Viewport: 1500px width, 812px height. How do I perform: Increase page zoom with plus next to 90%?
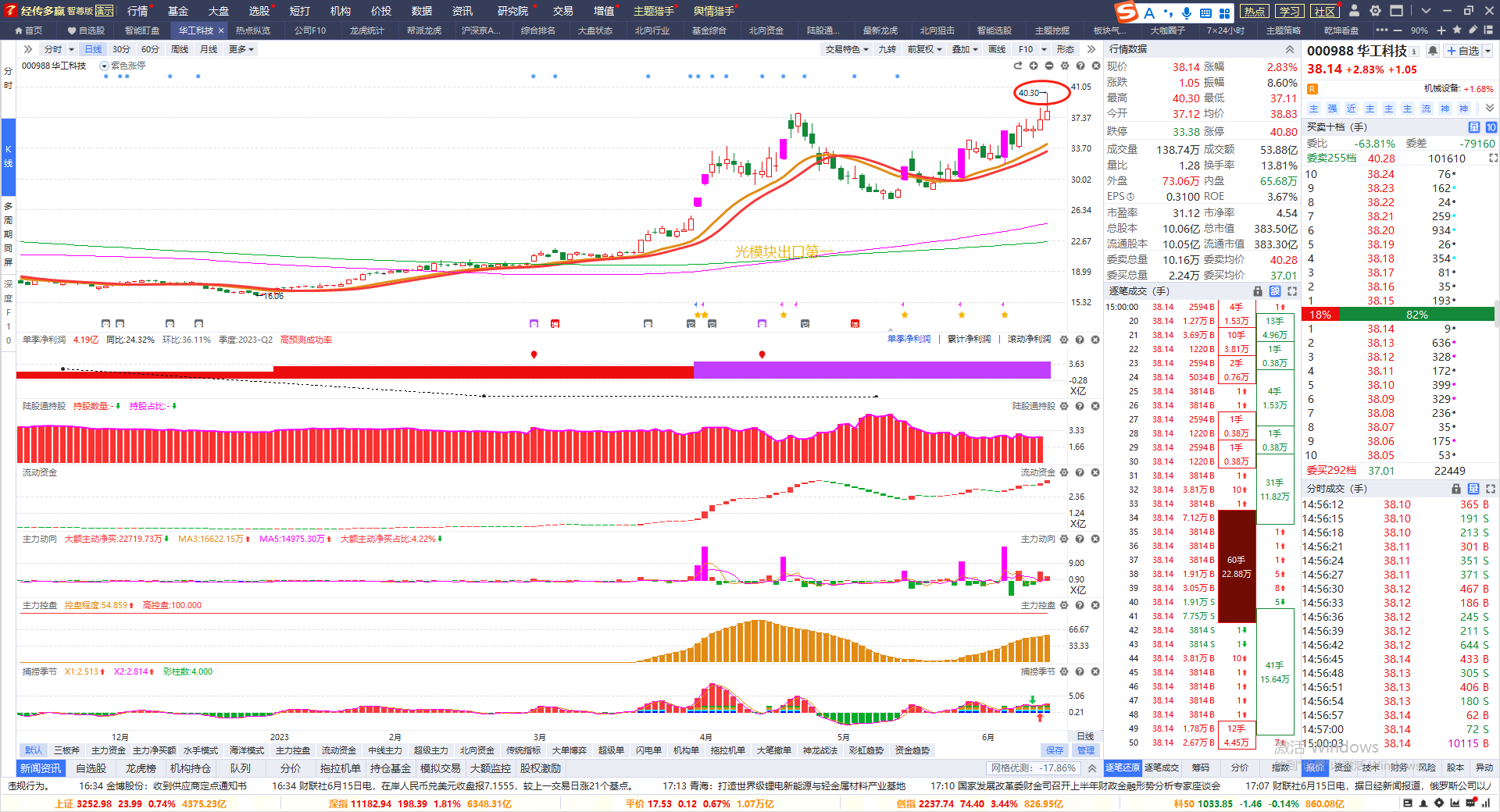[x=1441, y=30]
